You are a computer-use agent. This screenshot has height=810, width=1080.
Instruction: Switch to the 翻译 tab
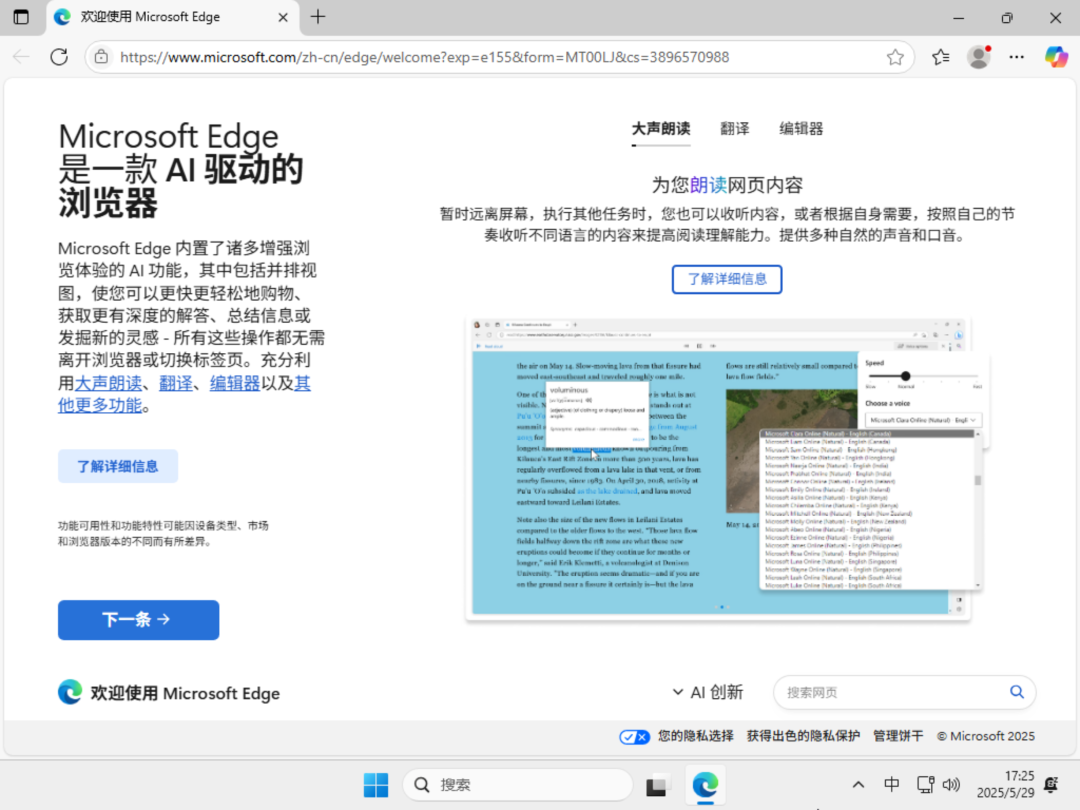tap(734, 129)
